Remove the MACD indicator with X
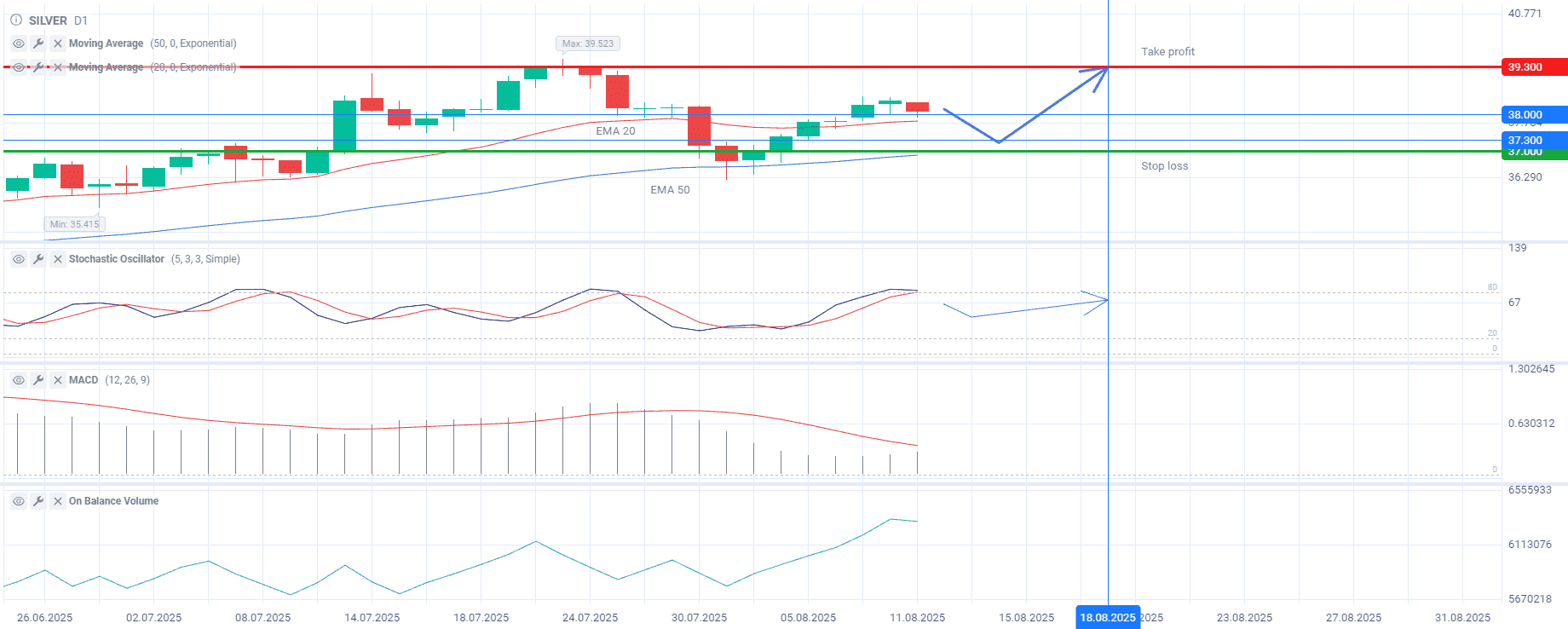 click(58, 380)
